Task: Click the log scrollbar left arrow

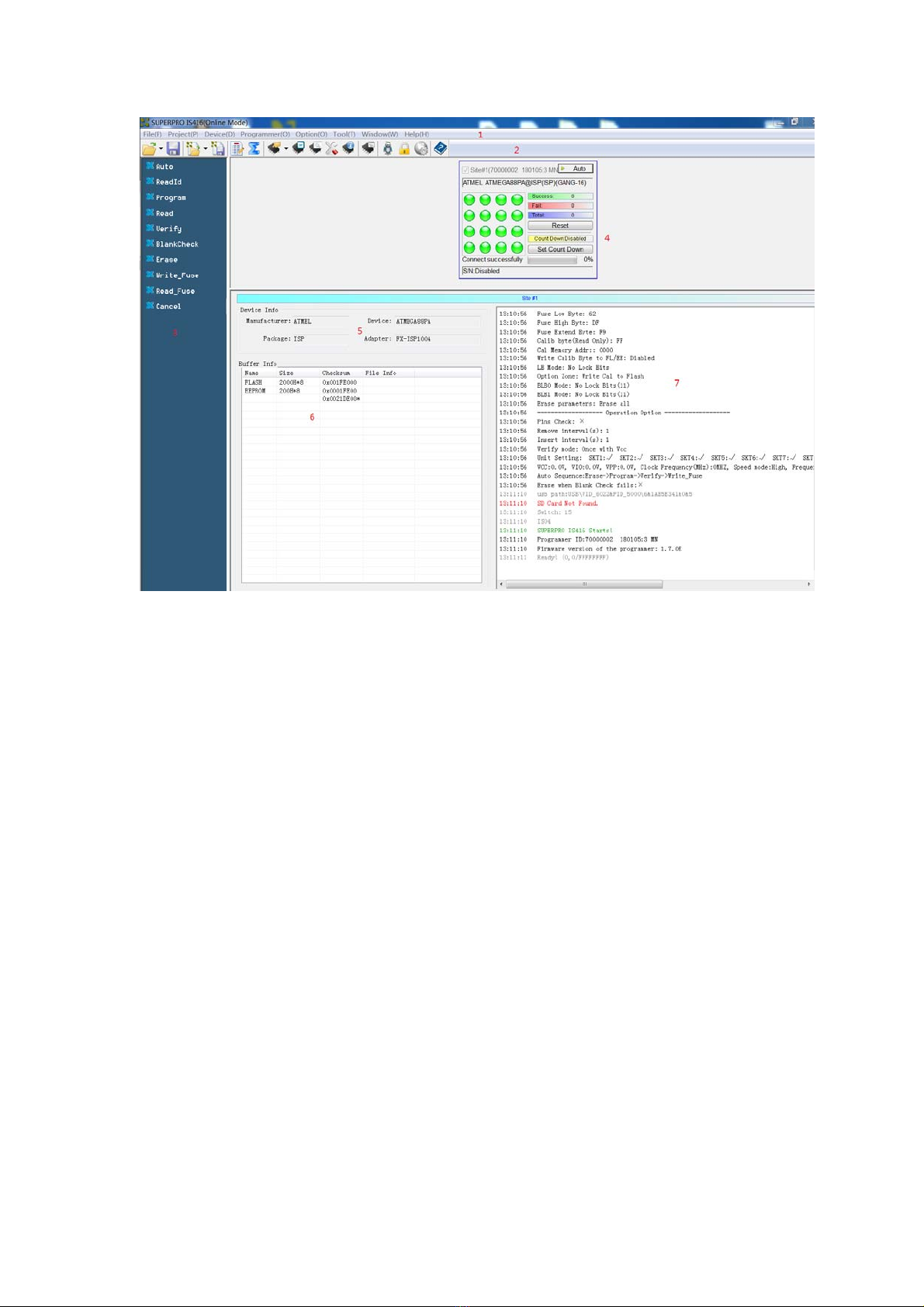Action: tap(501, 584)
